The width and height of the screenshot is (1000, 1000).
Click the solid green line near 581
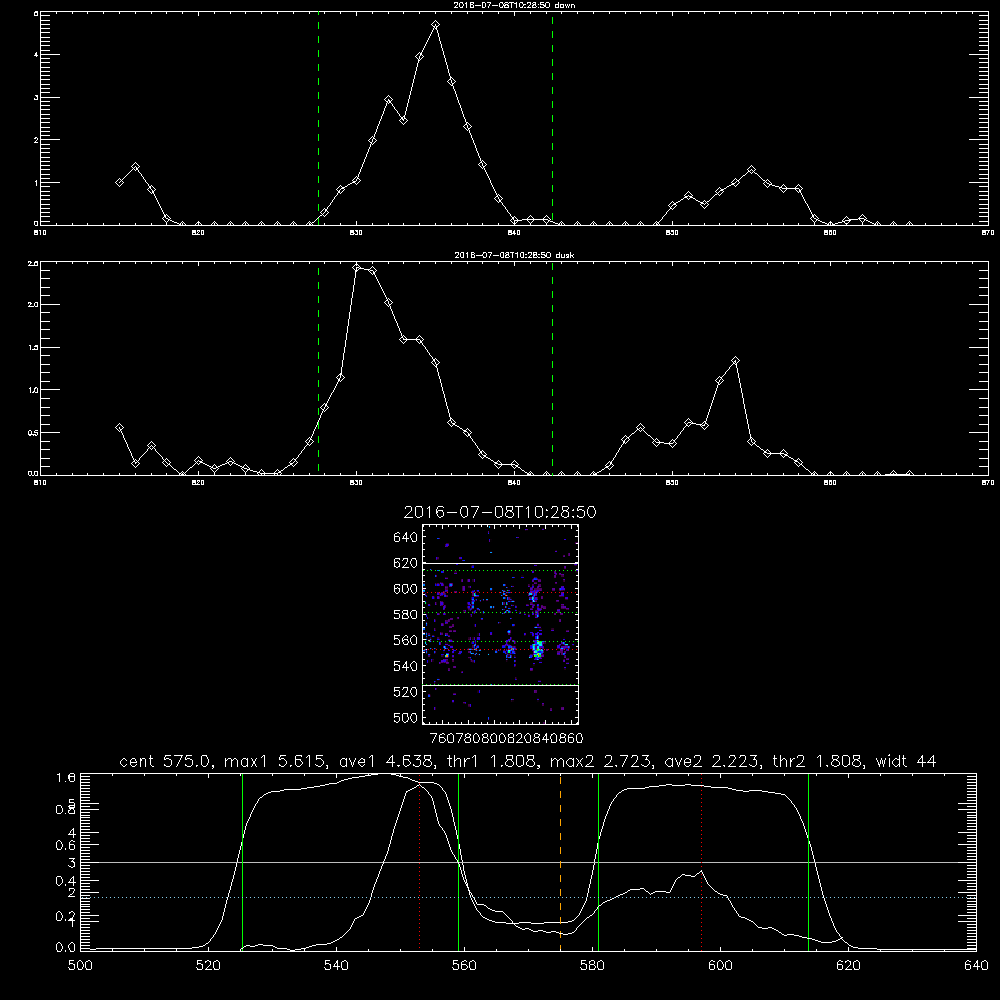click(598, 862)
